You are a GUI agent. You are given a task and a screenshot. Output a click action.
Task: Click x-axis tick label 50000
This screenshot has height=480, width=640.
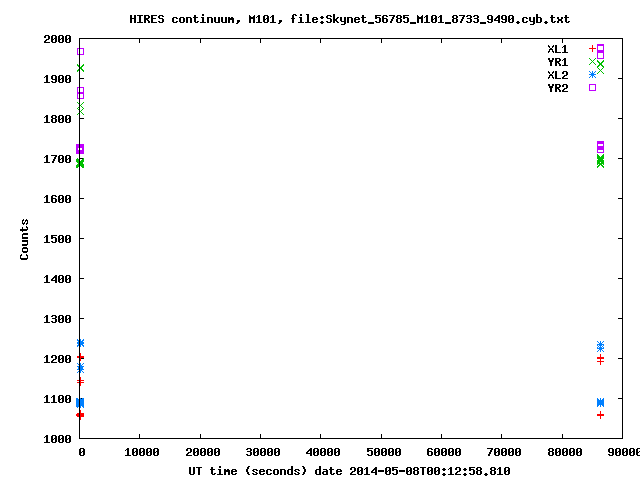(x=384, y=452)
